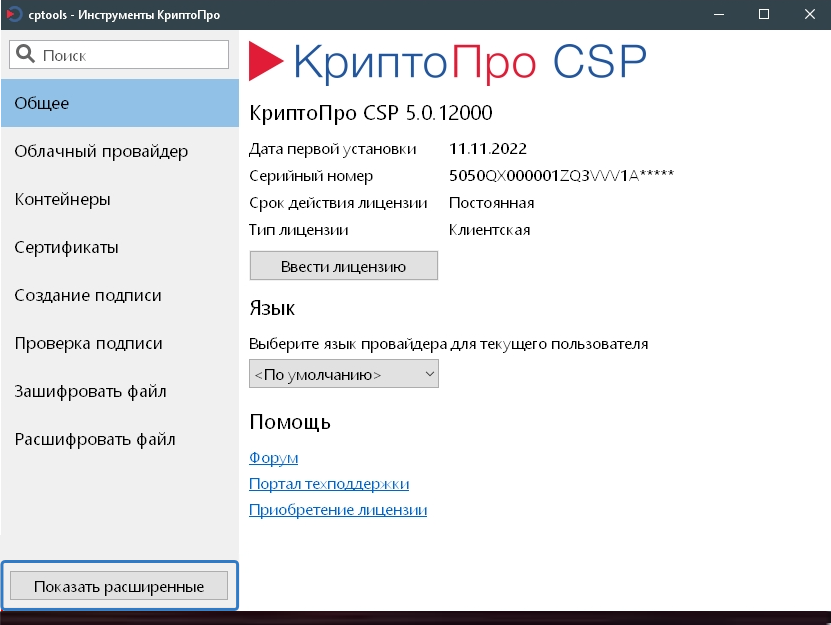Select the Общее section
Viewport: 831px width, 625px height.
coord(120,103)
